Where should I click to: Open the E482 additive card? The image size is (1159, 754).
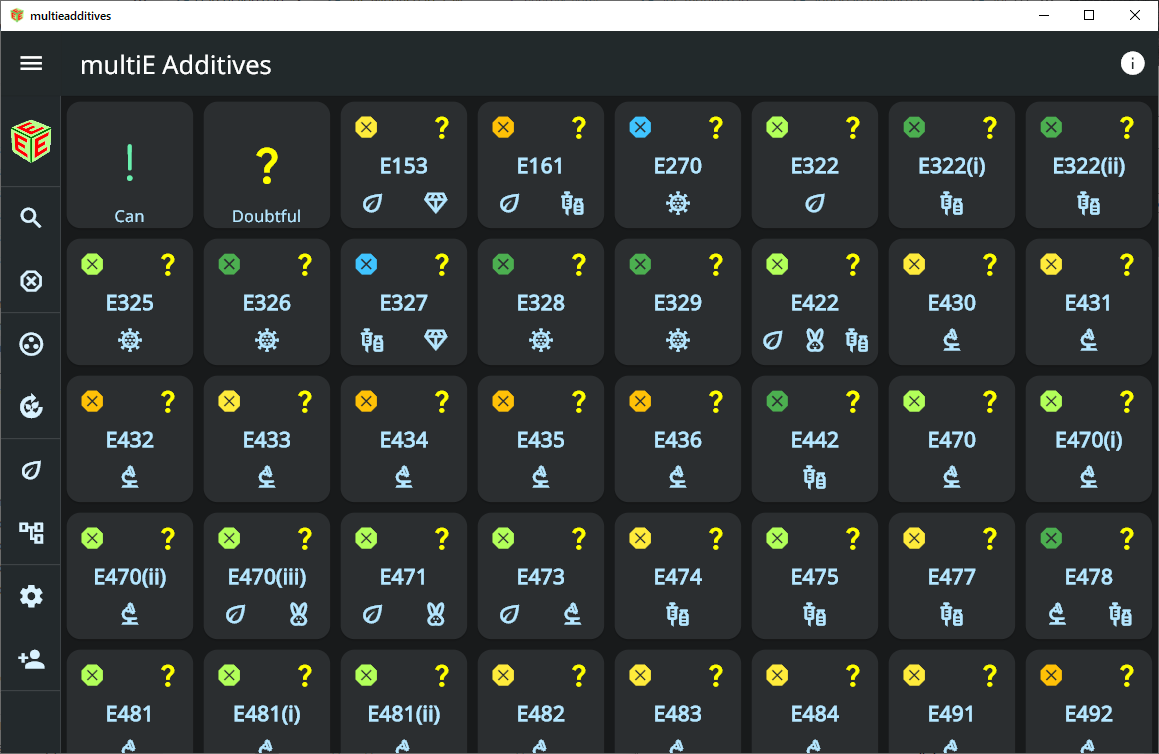click(541, 702)
